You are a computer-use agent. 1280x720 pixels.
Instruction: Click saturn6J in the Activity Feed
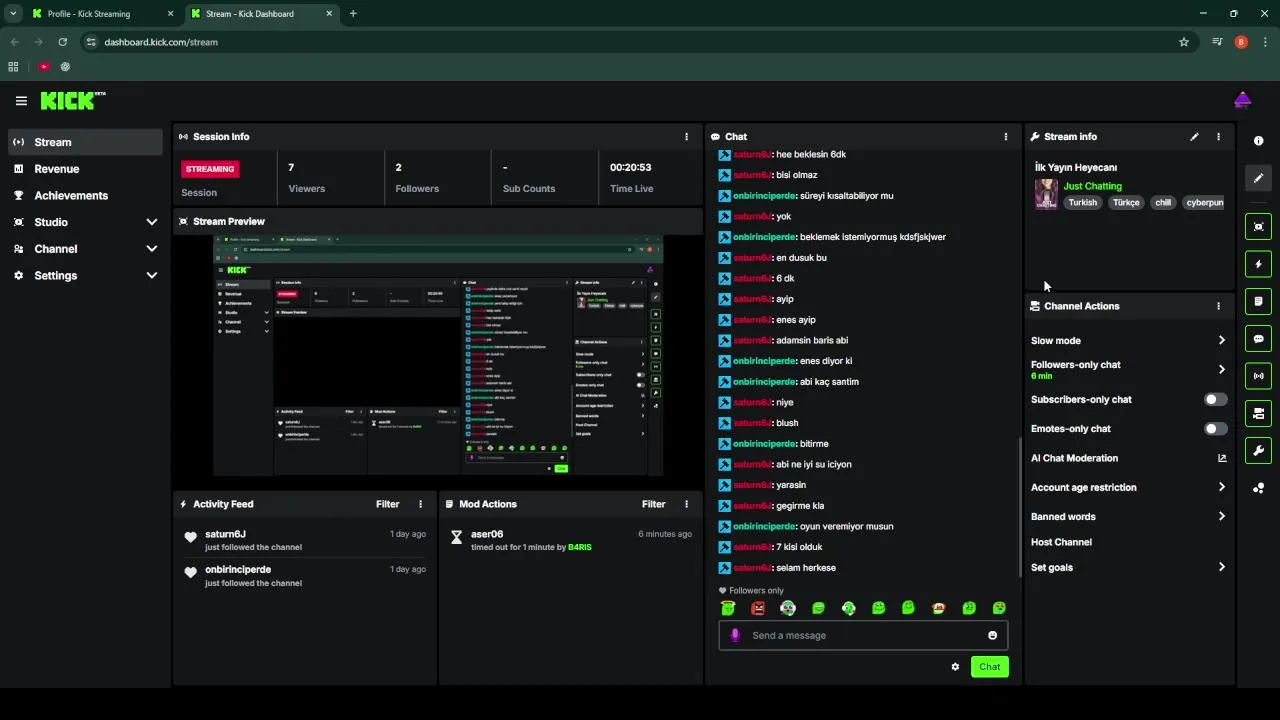point(225,534)
